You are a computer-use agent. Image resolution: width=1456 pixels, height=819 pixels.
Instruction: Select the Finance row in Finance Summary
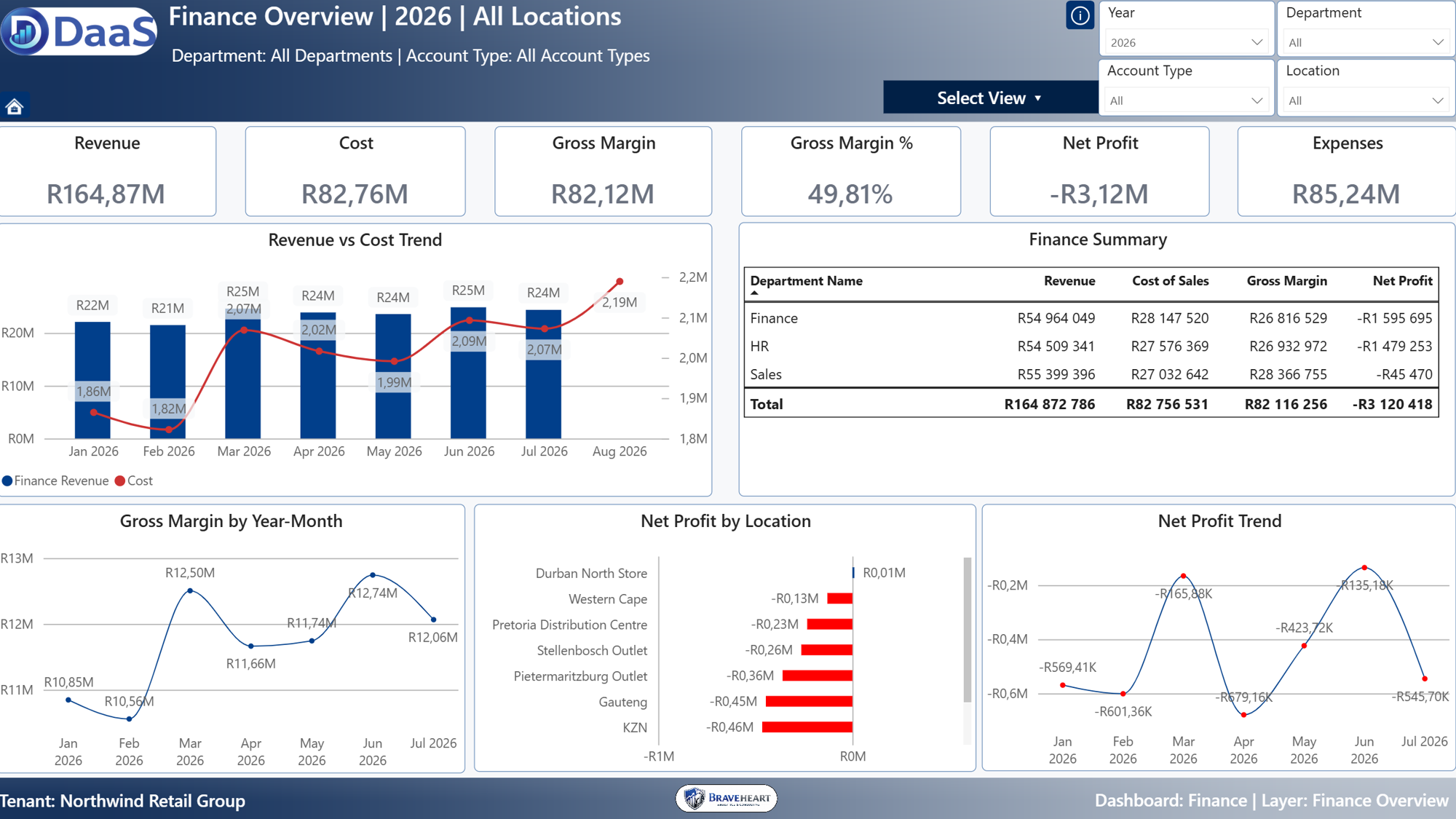1091,318
